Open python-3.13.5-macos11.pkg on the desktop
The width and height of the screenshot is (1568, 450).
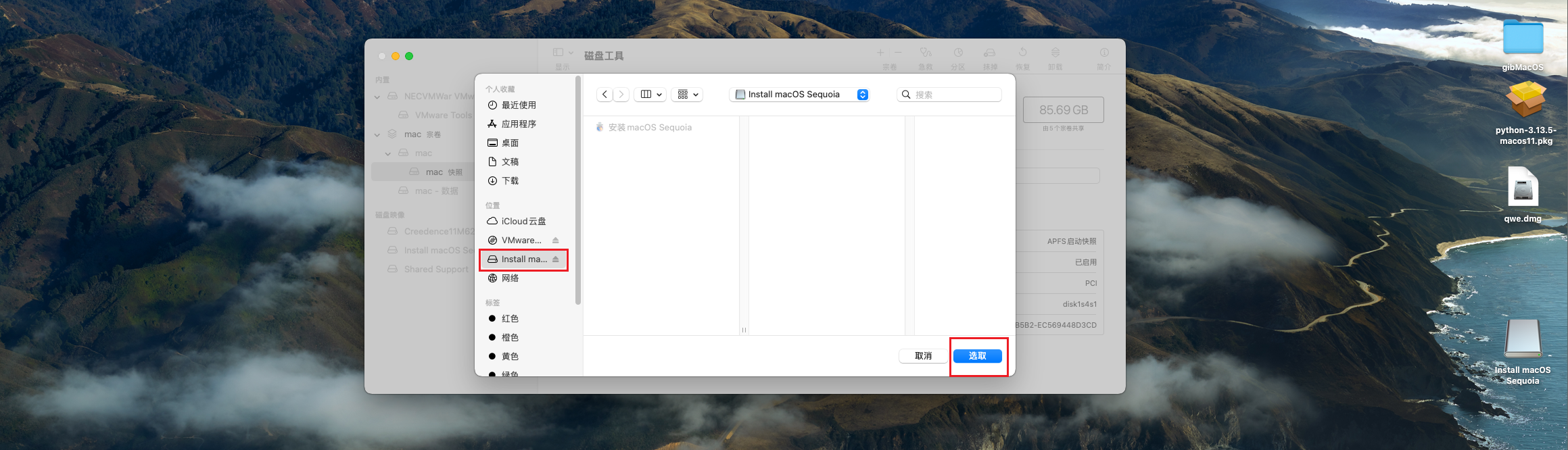click(1525, 100)
